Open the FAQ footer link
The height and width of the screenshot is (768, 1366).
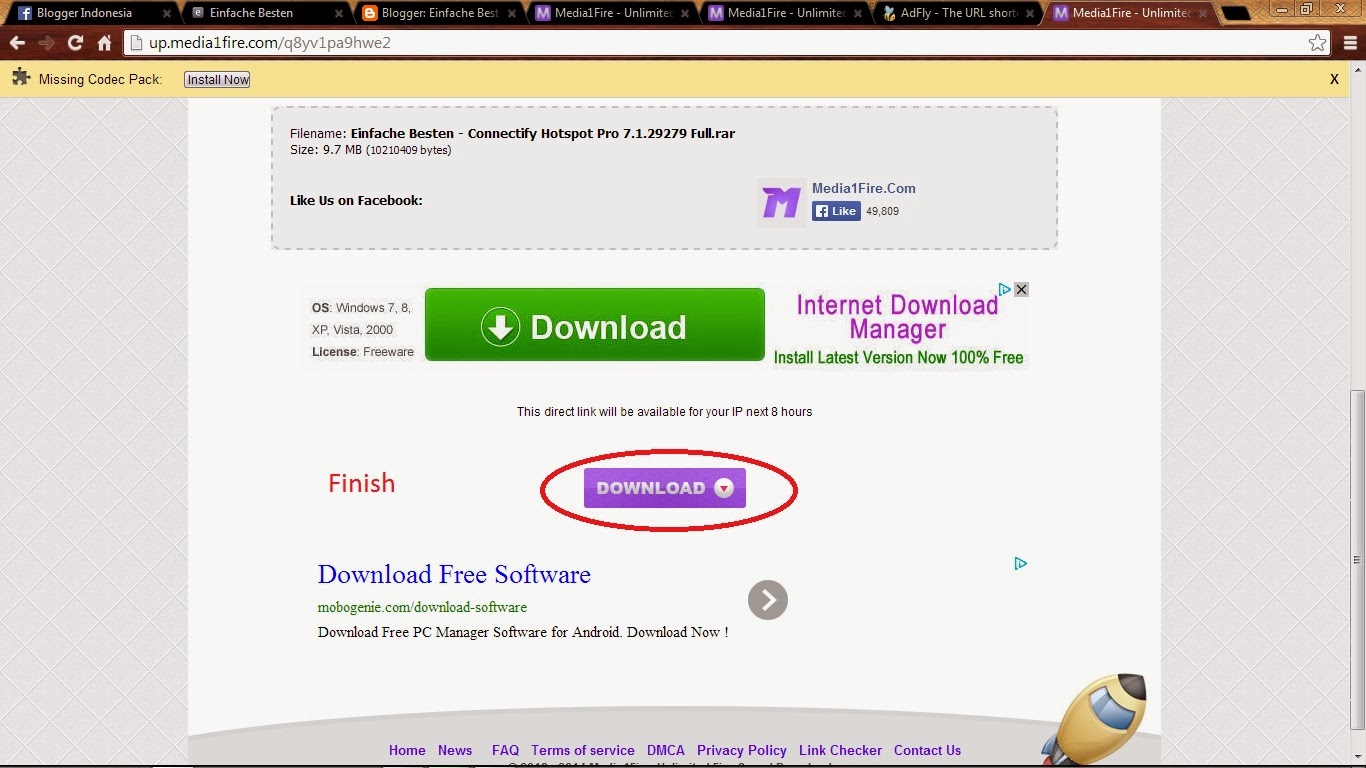(x=505, y=750)
